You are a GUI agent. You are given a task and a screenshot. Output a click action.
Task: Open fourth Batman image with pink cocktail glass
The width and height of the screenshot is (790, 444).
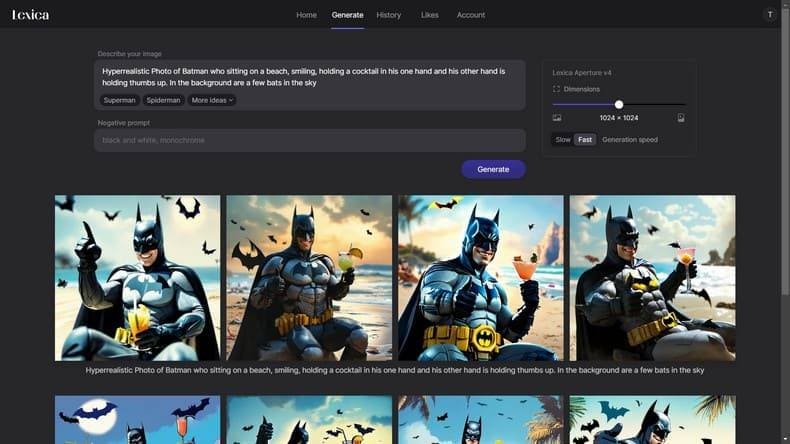click(x=652, y=278)
